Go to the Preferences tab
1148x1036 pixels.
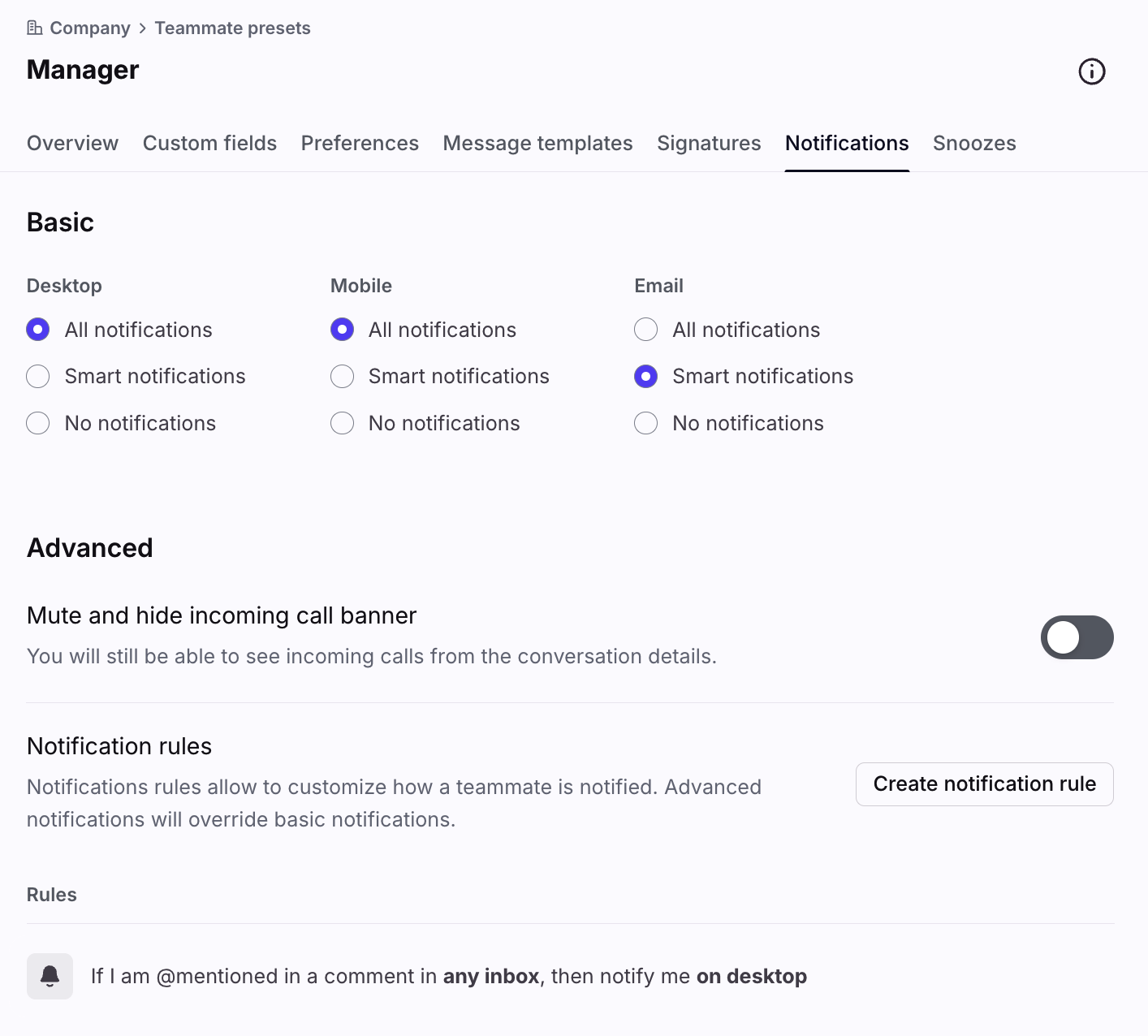tap(360, 144)
